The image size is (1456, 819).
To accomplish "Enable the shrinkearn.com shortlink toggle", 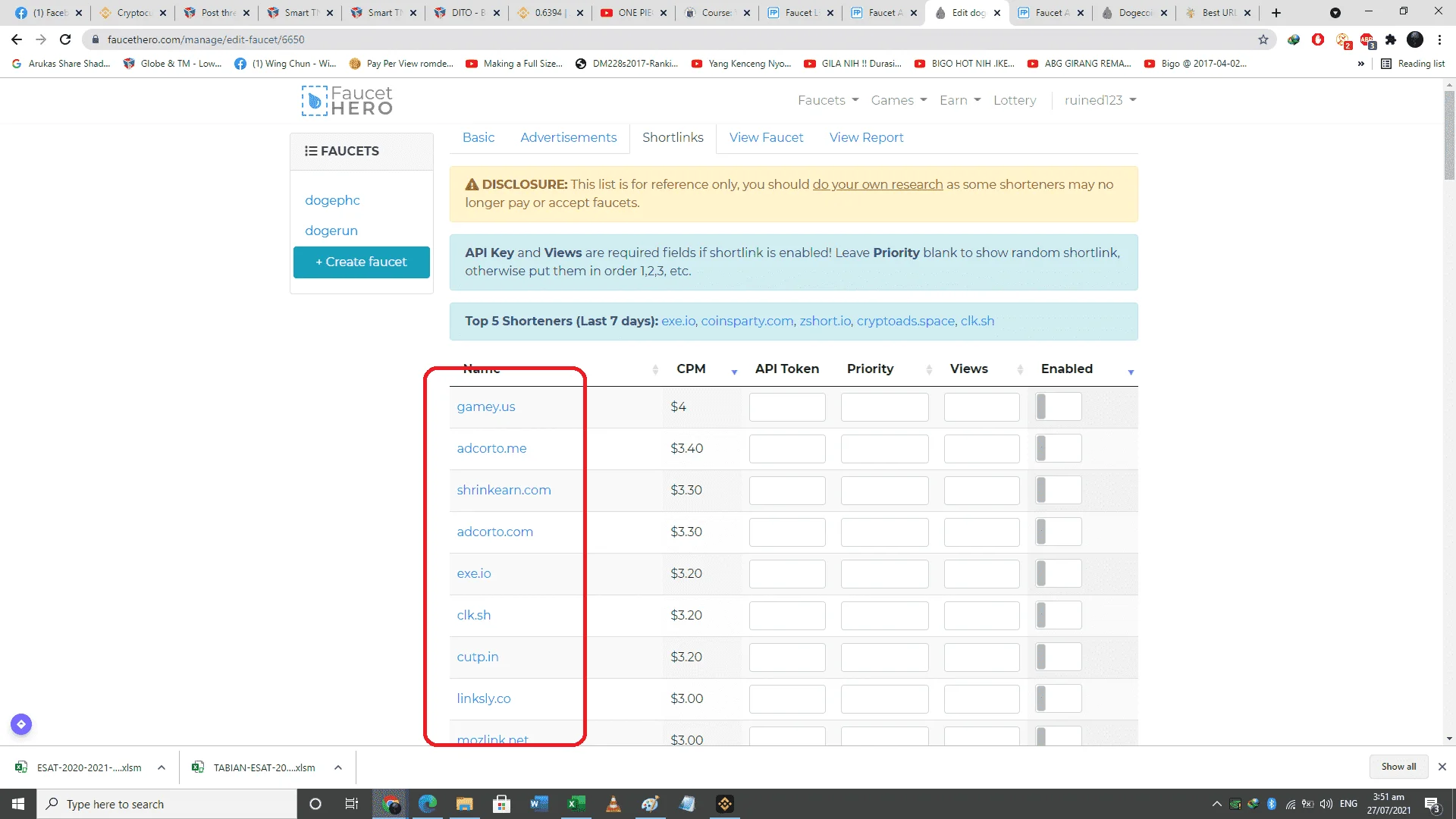I will (1059, 490).
